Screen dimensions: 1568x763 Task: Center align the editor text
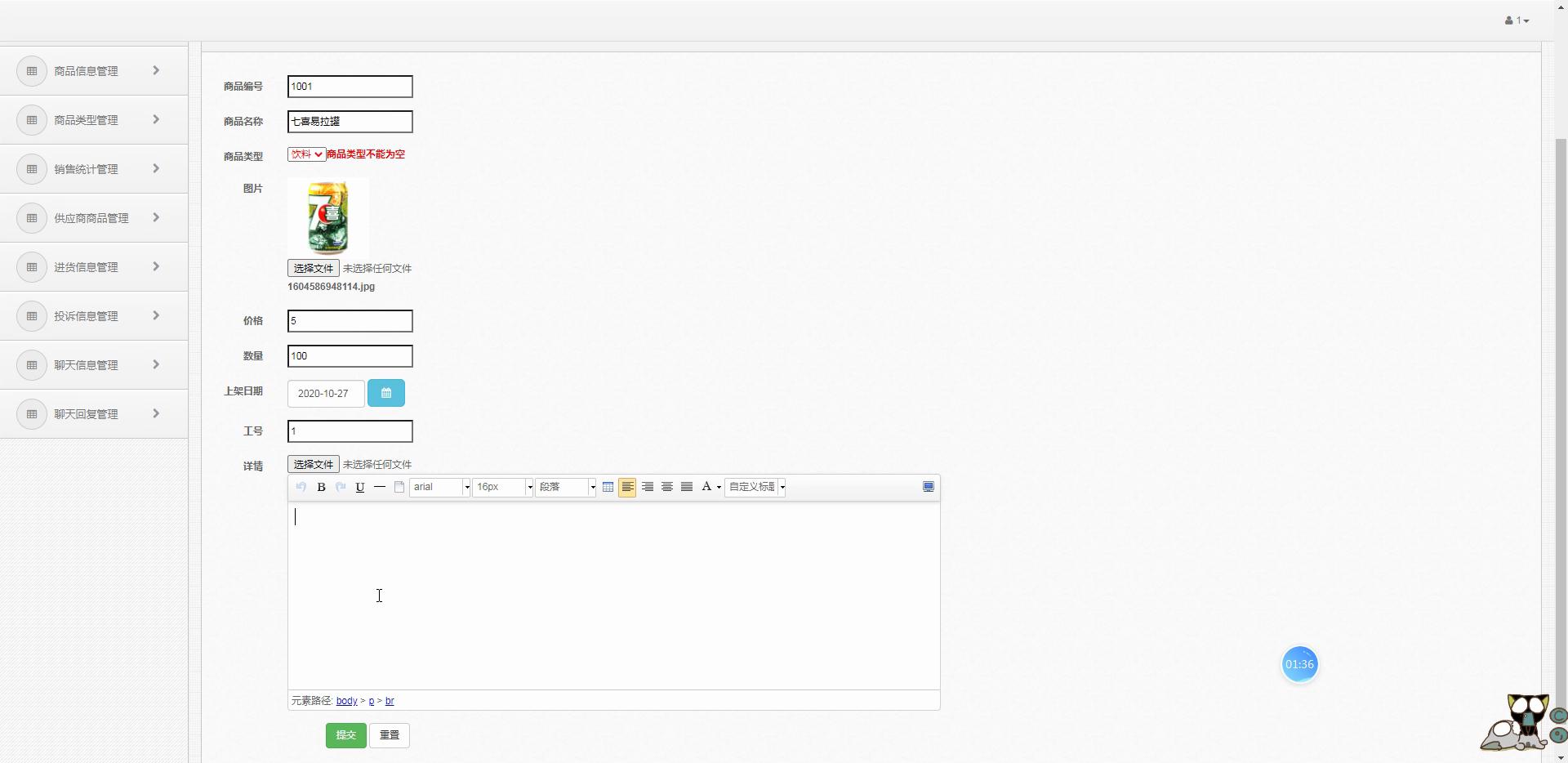[x=667, y=487]
